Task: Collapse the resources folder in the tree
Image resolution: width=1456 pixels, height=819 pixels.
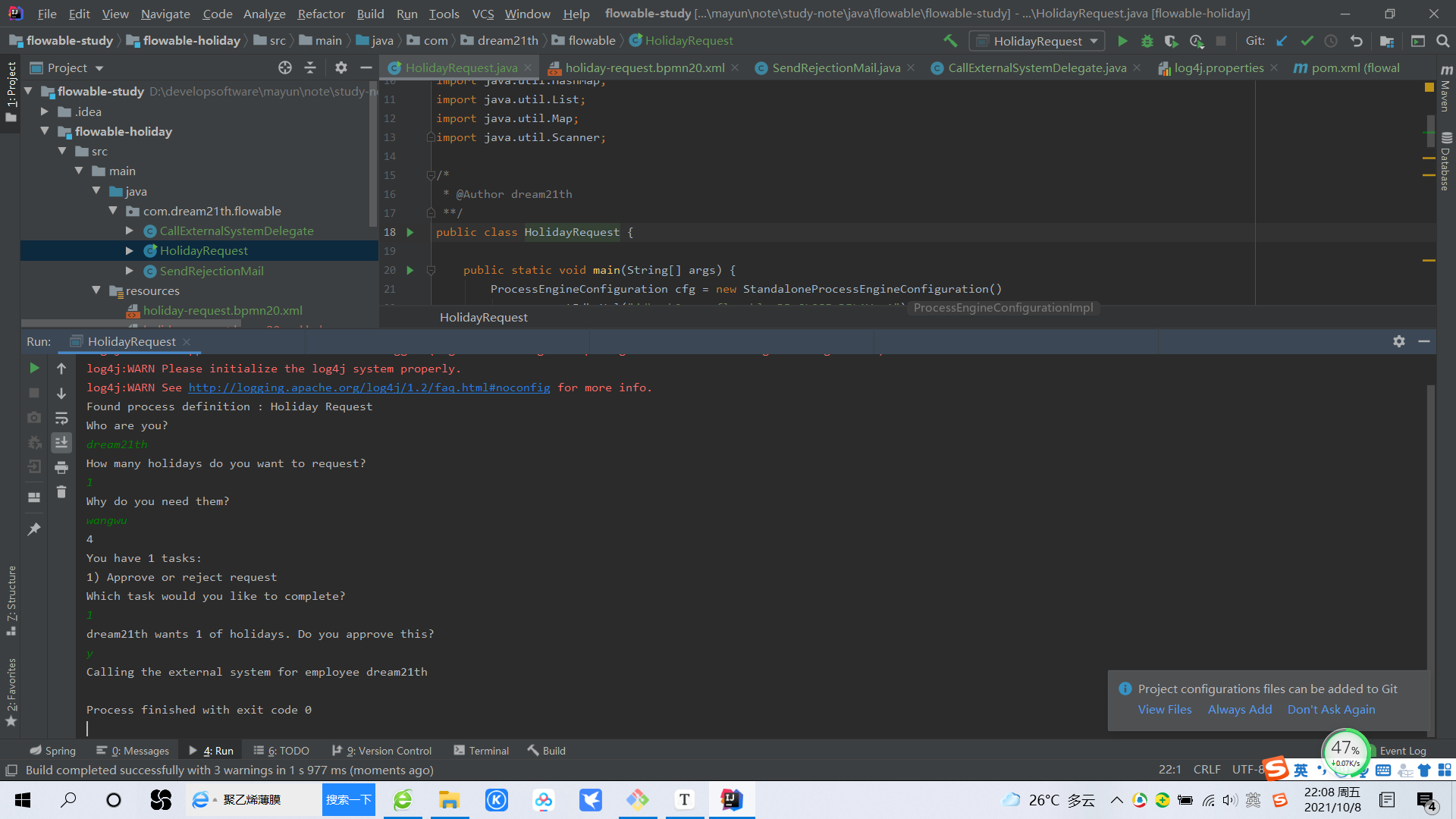Action: [x=96, y=290]
